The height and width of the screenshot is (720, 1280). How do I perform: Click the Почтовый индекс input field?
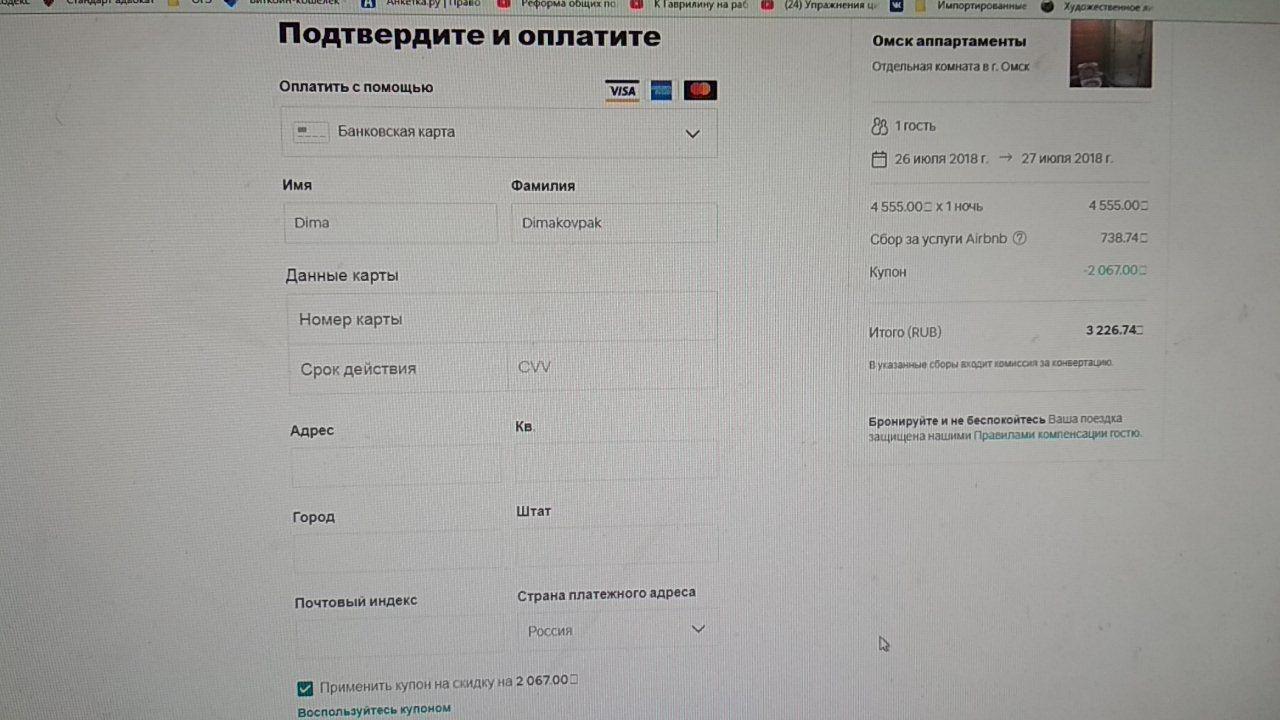(x=398, y=634)
